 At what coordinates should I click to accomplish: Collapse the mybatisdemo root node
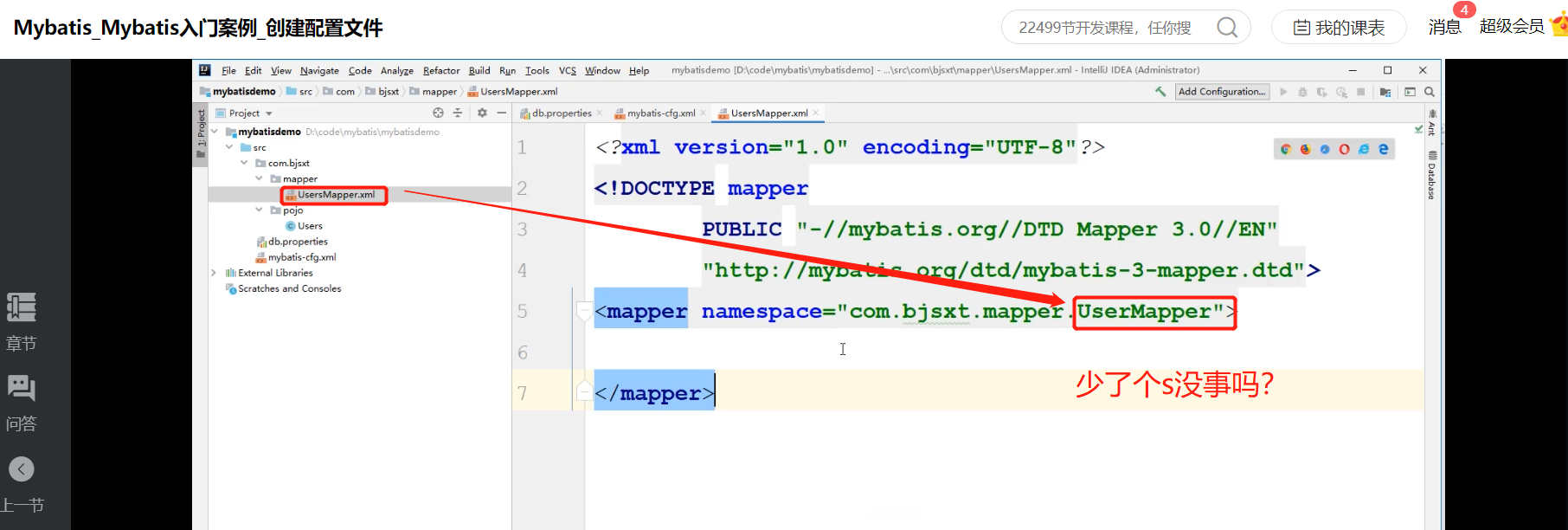215,132
